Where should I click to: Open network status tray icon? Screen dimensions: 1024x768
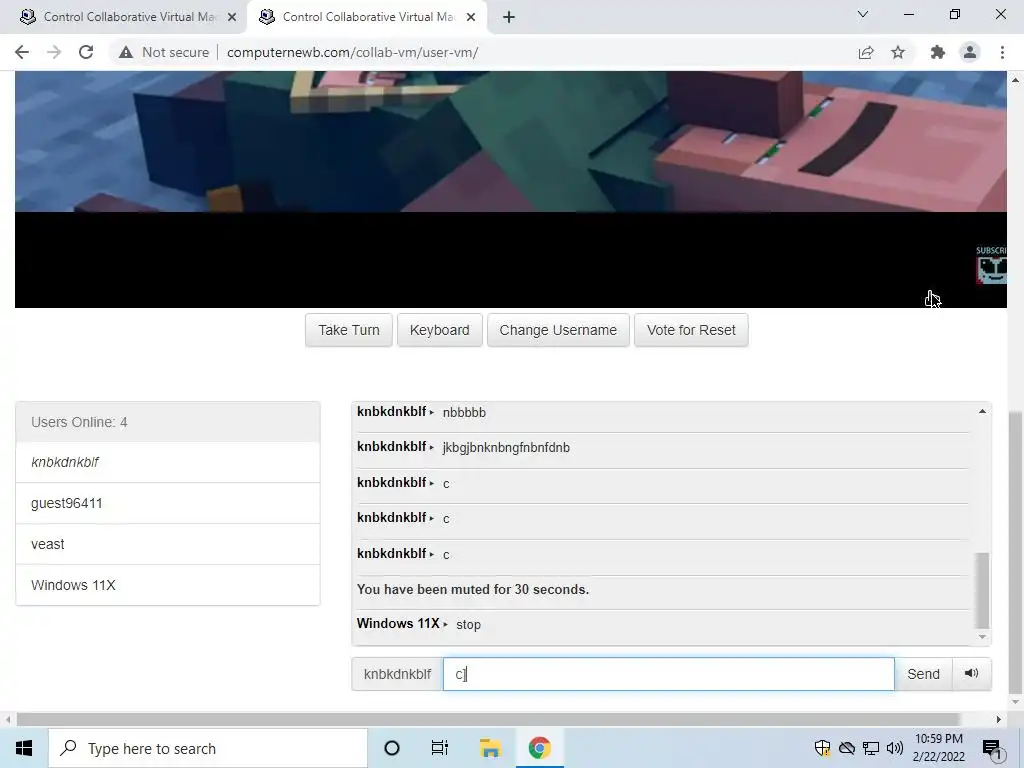coord(871,748)
